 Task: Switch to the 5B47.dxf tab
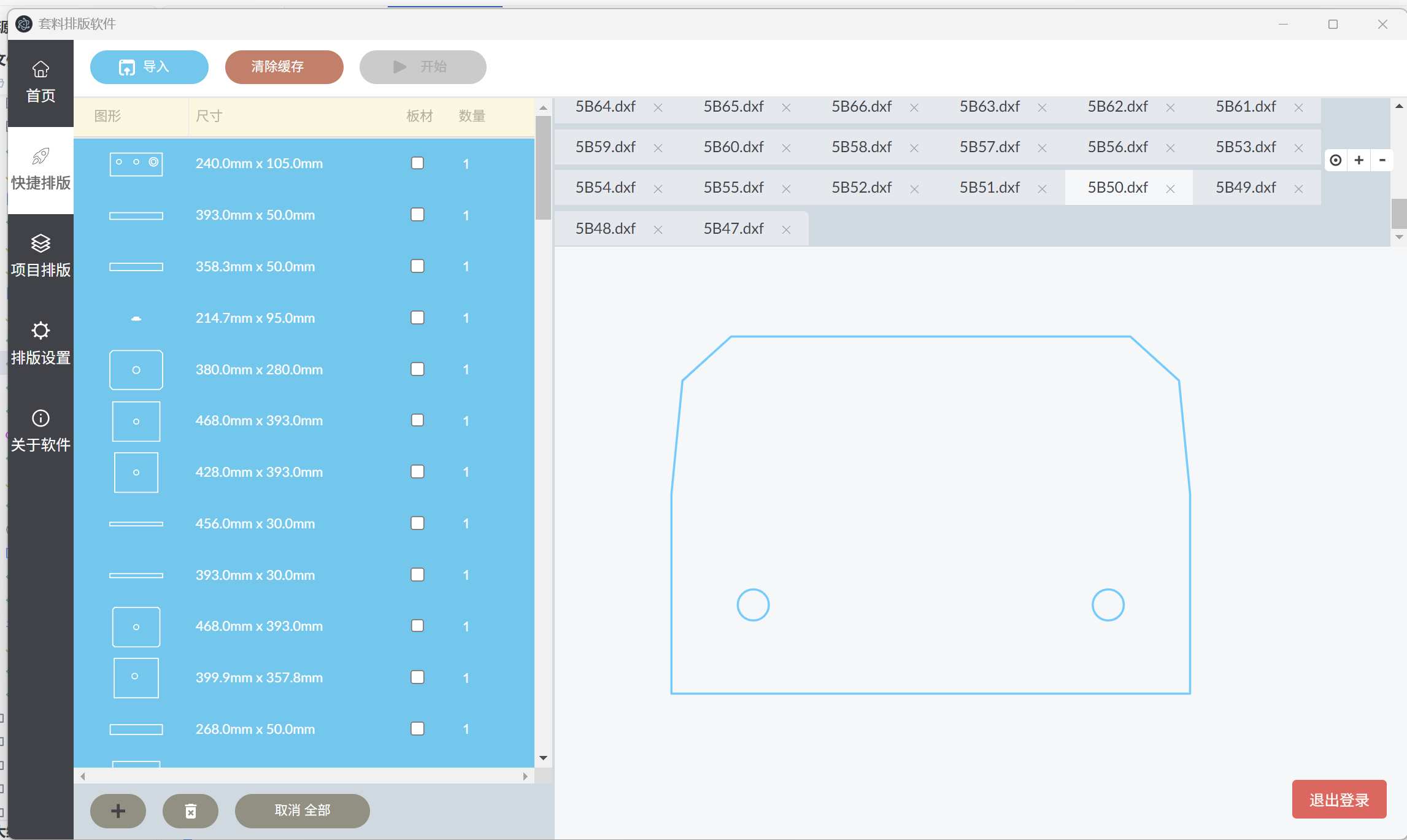(733, 229)
